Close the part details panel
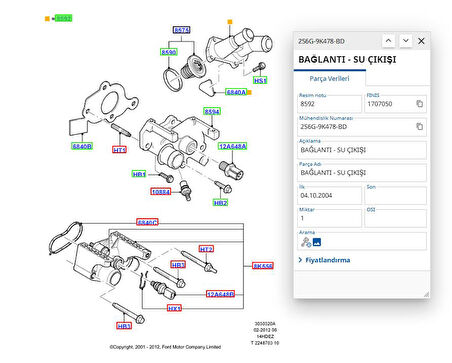The image size is (452, 363). coord(421,41)
